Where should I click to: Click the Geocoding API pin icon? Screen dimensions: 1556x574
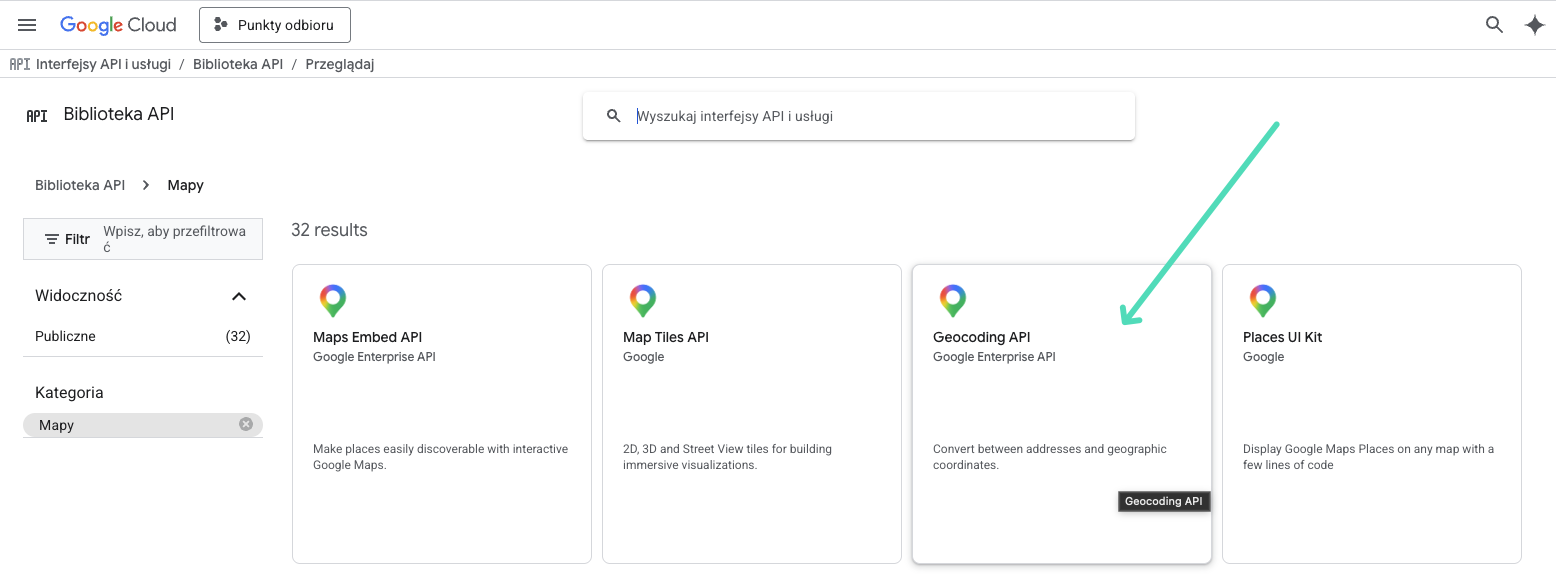[952, 300]
